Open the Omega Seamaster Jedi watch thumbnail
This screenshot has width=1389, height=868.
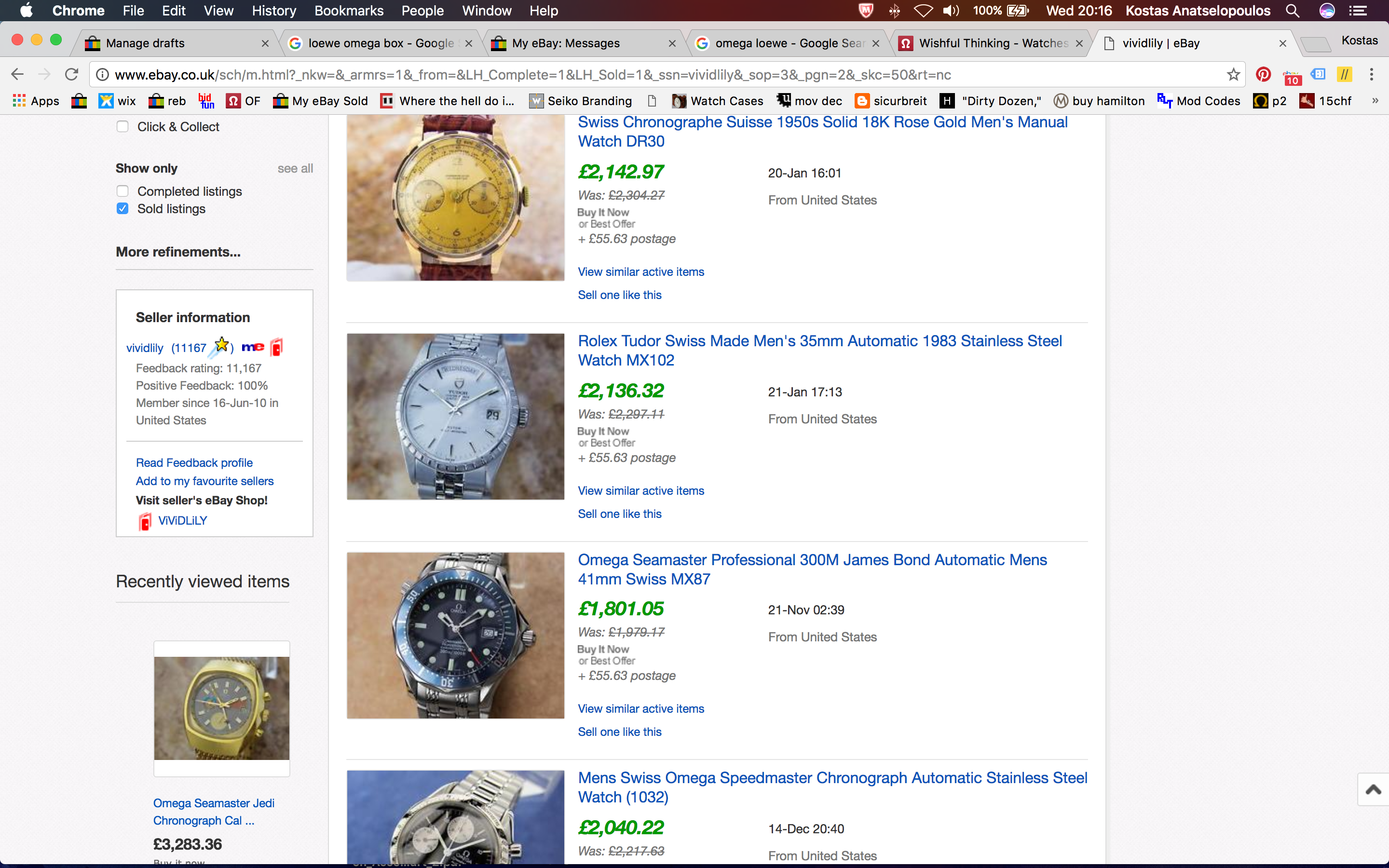tap(221, 708)
